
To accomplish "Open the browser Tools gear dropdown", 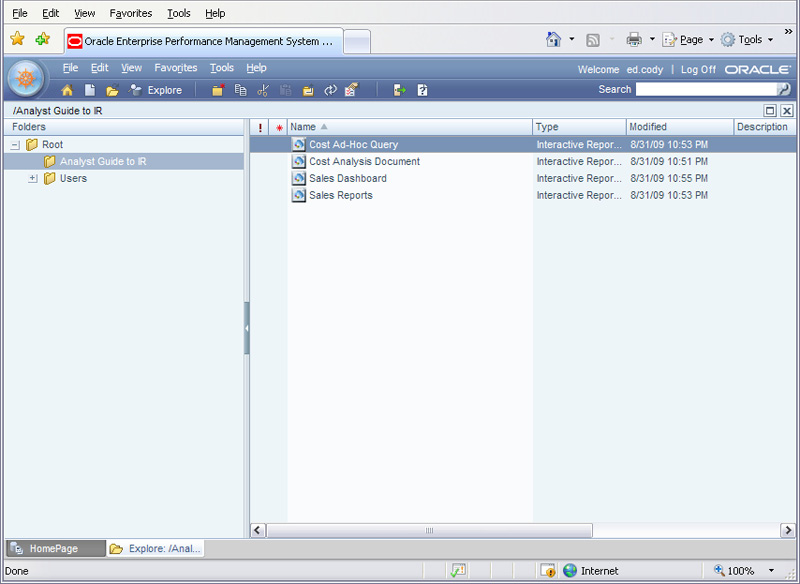I will pos(747,40).
